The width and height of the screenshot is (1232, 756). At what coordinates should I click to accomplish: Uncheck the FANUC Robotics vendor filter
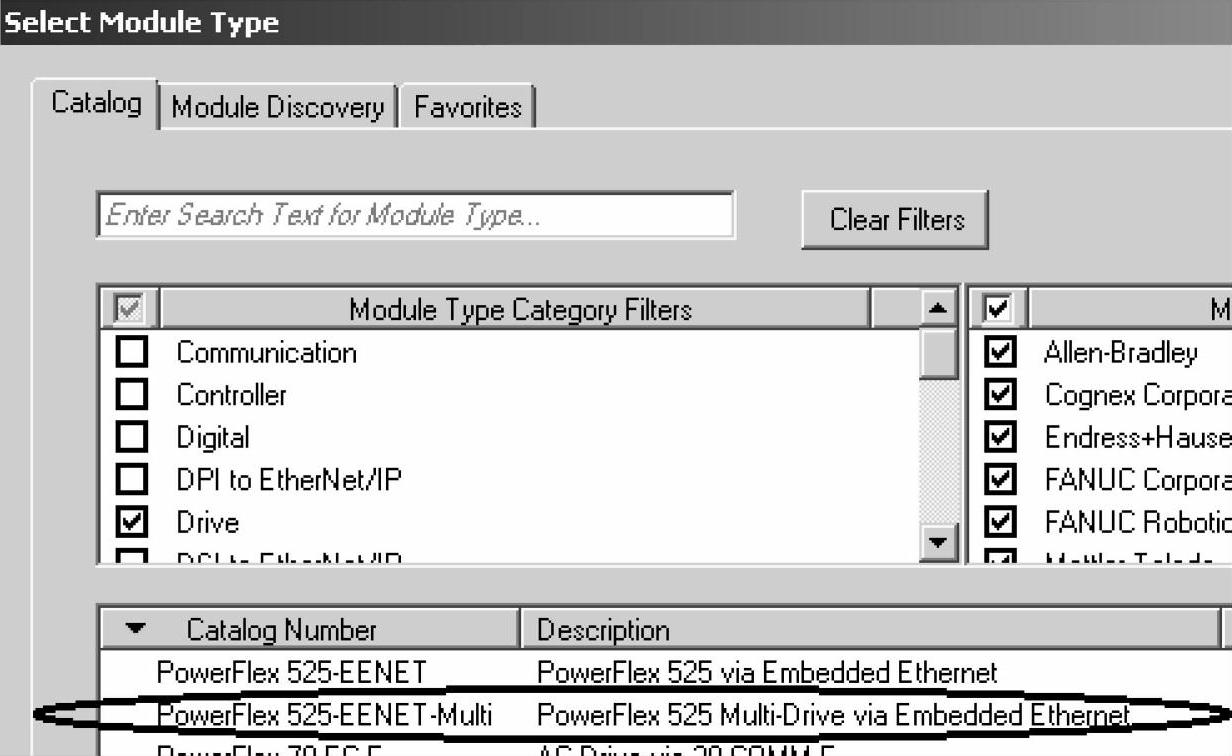pos(1000,522)
